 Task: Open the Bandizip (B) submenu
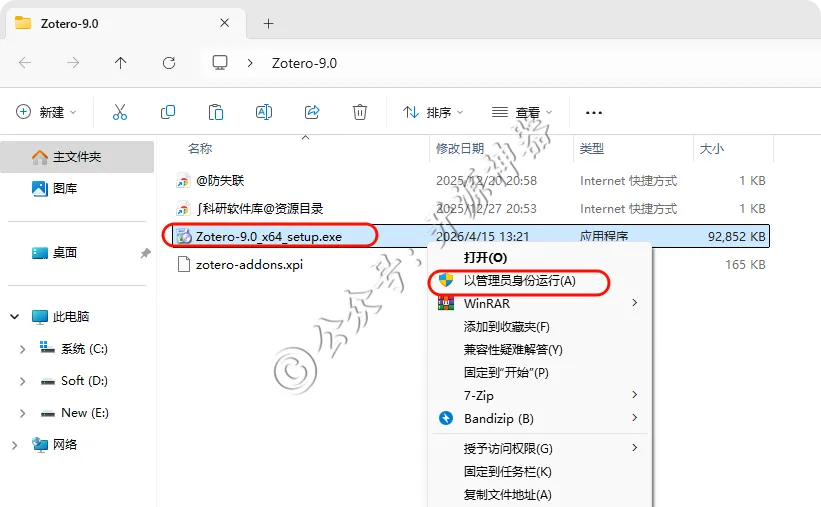click(539, 418)
